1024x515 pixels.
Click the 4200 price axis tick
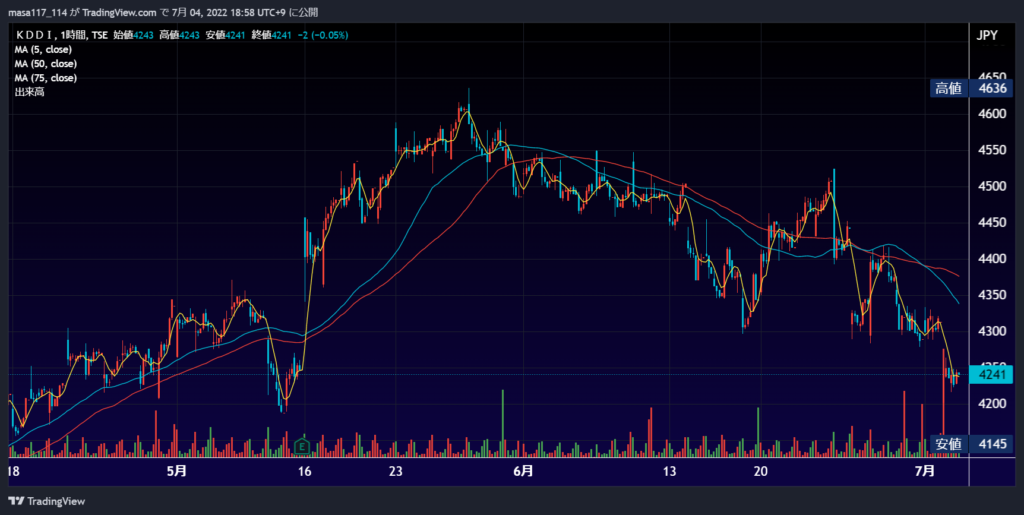[x=991, y=404]
